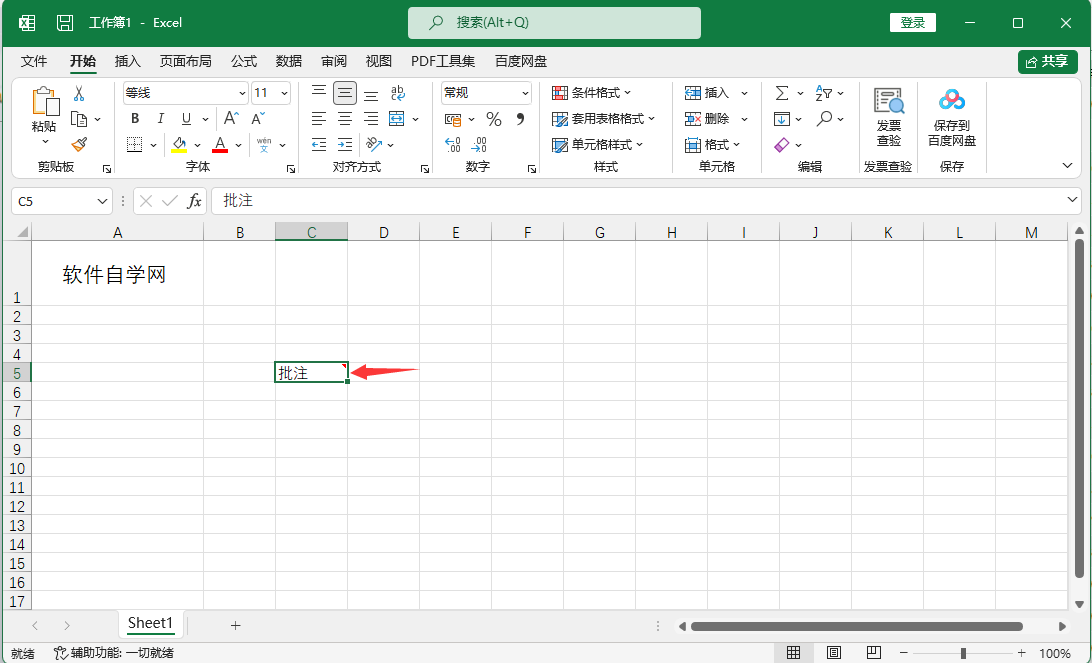Click the zoom slider handle
1092x663 pixels.
click(x=963, y=653)
